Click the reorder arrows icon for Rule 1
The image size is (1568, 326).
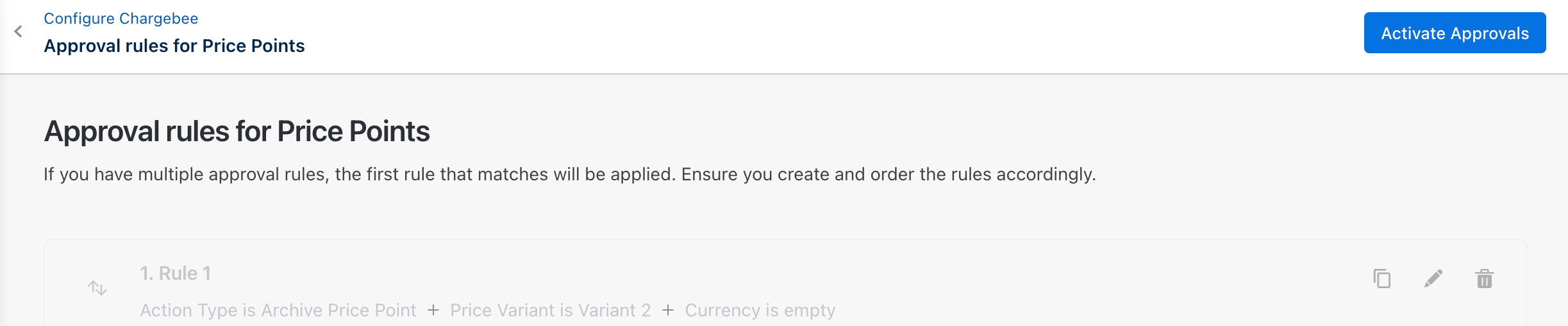[x=97, y=287]
